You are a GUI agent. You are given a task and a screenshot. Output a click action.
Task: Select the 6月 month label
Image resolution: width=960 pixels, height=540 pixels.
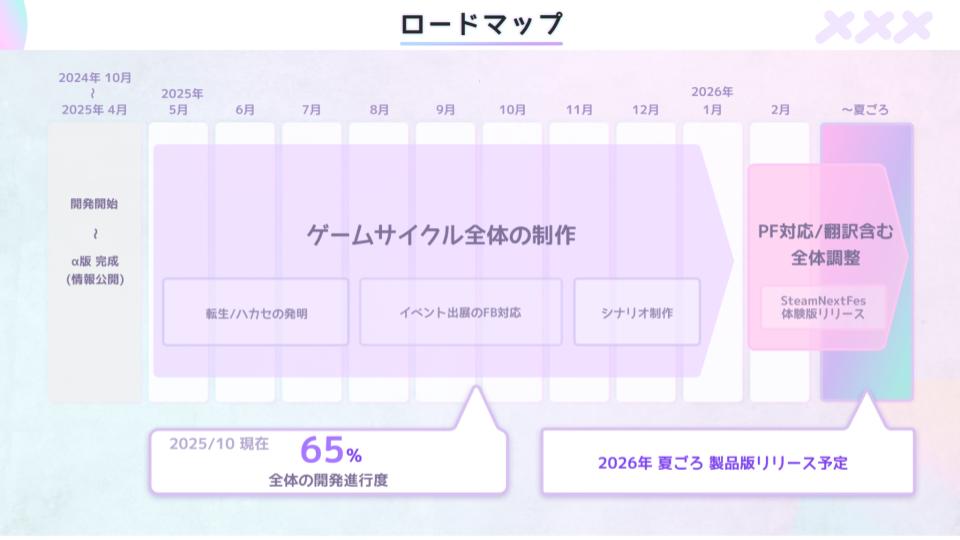coord(245,110)
